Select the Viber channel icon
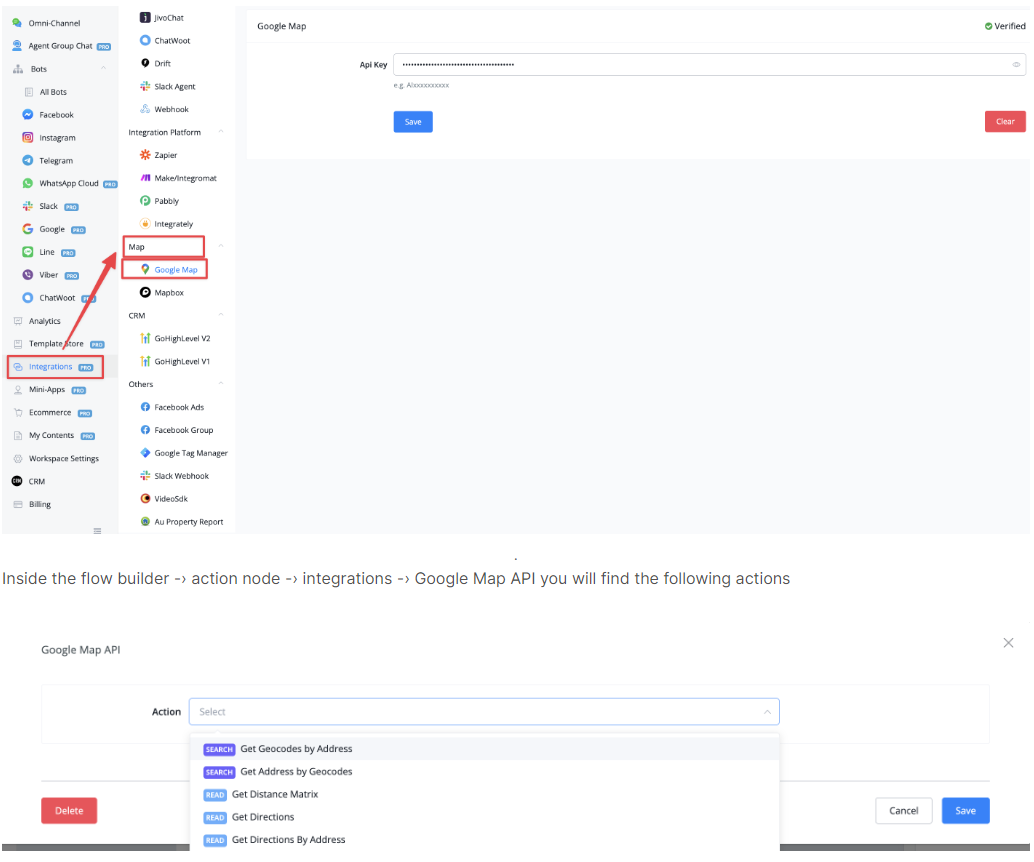The image size is (1034, 862). coord(28,275)
